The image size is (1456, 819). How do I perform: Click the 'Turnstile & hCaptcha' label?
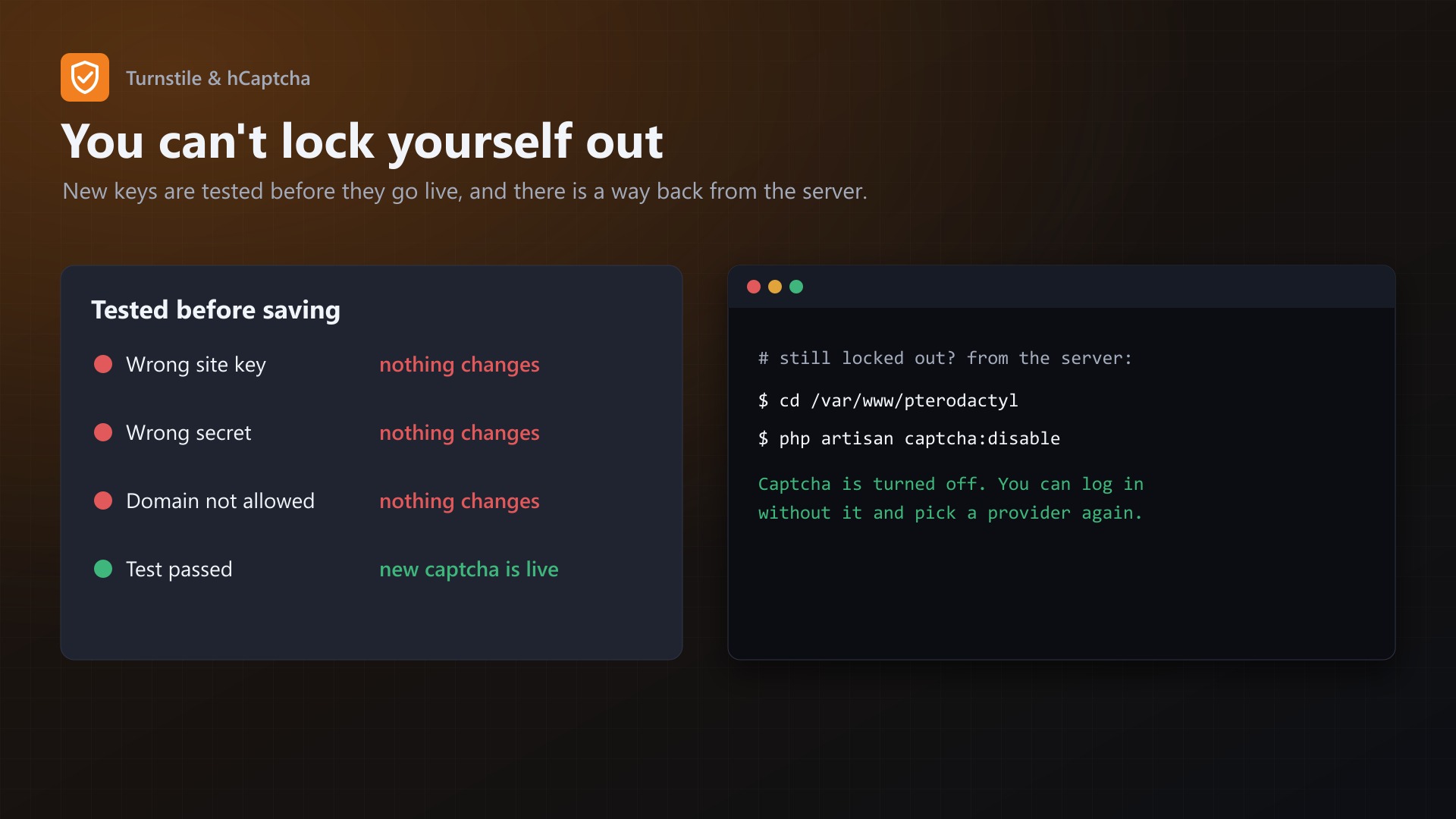(218, 78)
